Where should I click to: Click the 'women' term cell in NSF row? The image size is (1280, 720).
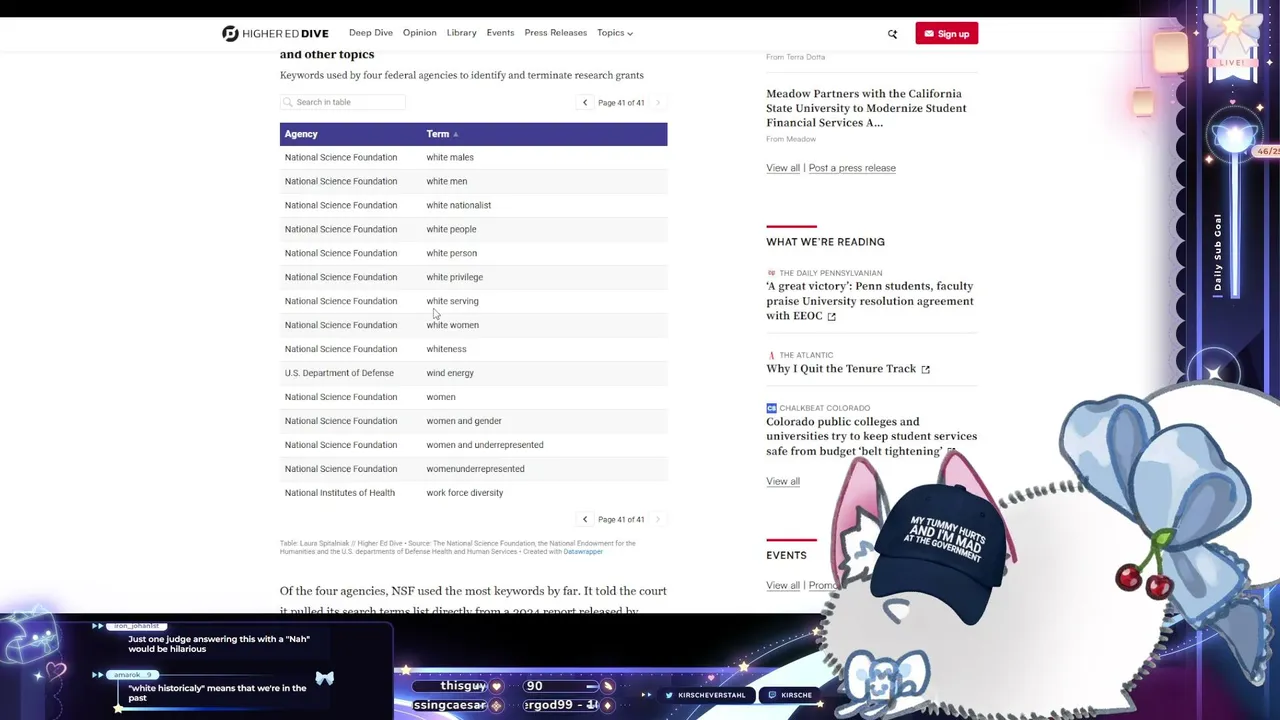click(441, 397)
